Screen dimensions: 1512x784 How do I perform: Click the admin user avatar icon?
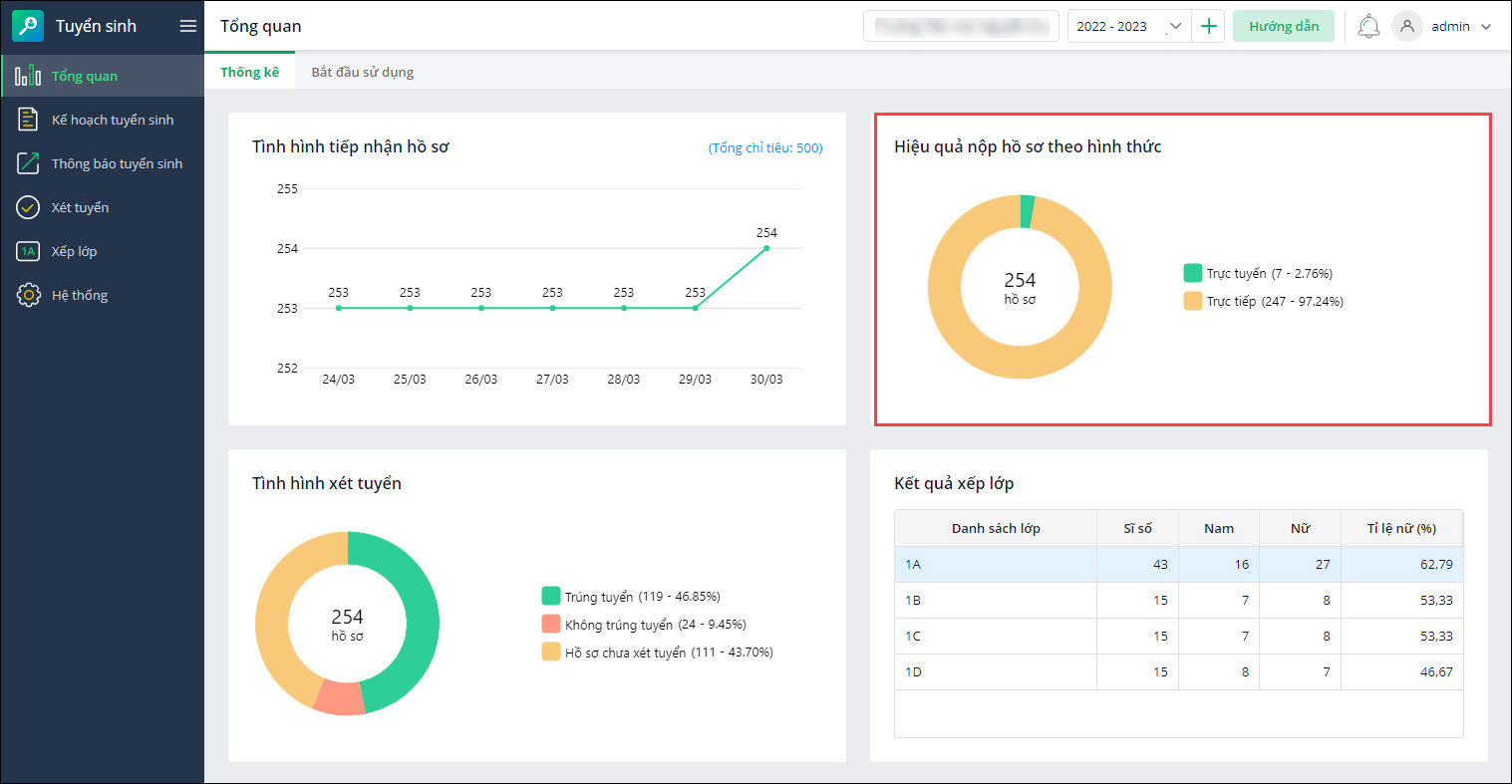click(1406, 27)
